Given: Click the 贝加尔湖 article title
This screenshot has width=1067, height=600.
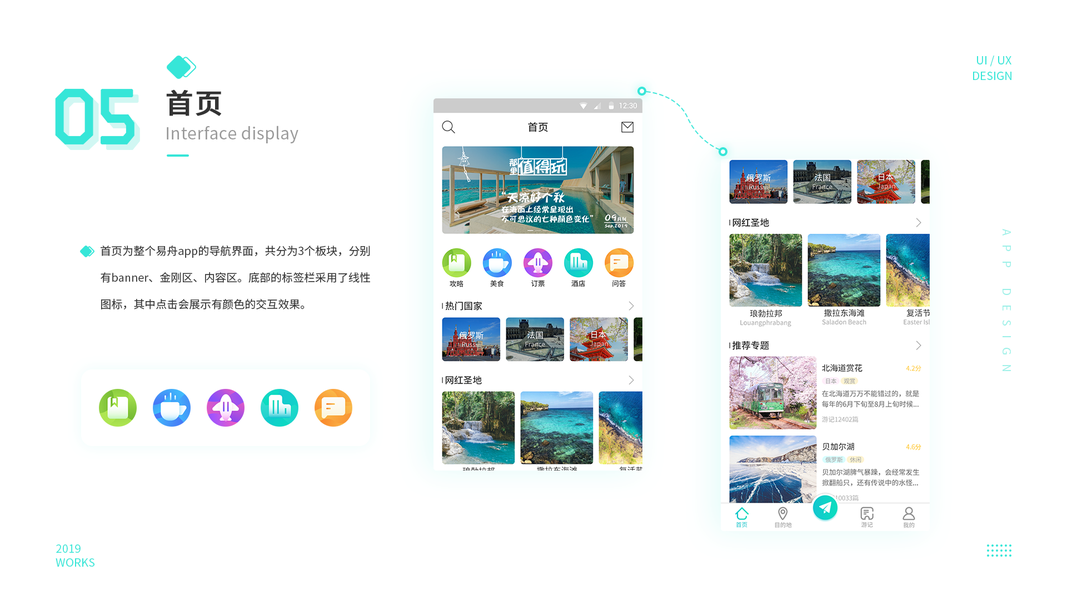Looking at the screenshot, I should click(x=838, y=447).
